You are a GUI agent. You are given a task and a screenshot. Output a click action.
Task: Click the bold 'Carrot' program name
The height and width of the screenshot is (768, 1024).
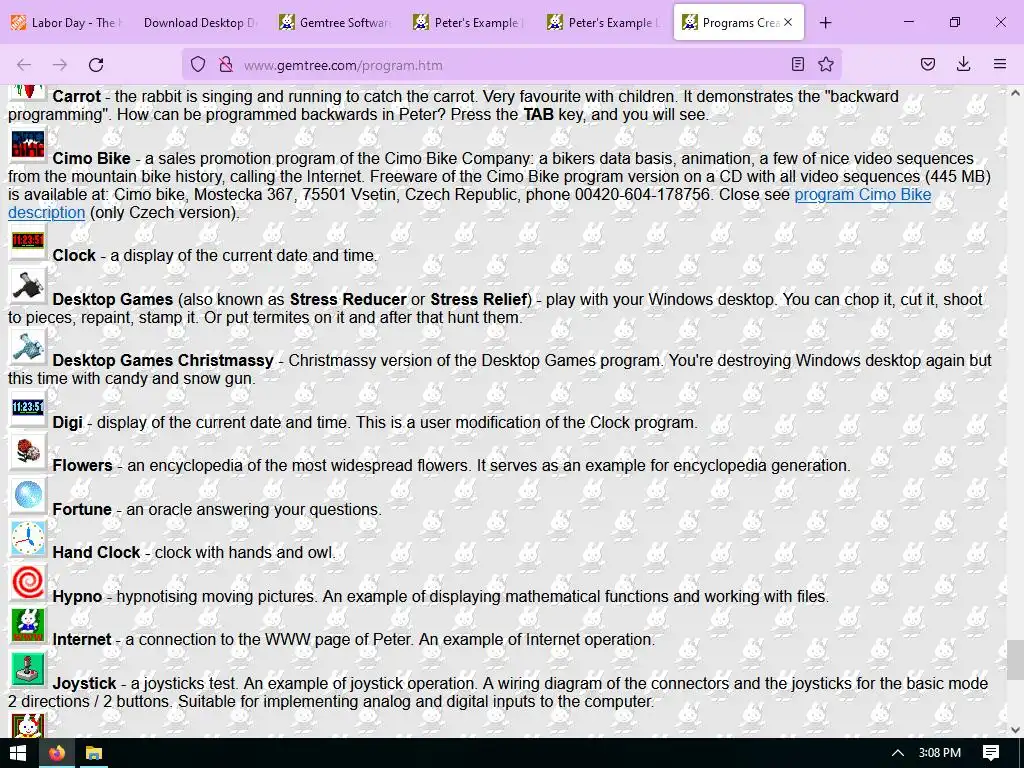tap(76, 97)
